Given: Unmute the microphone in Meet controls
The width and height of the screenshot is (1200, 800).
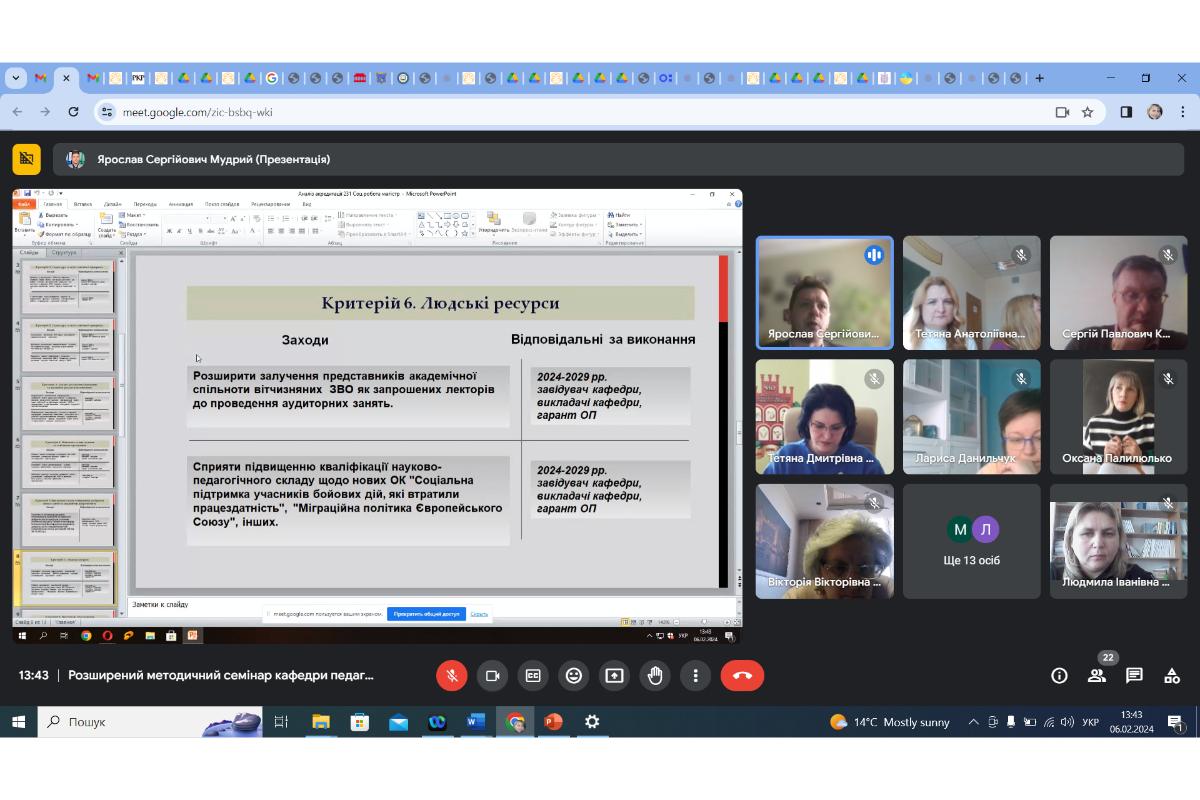Looking at the screenshot, I should 451,676.
